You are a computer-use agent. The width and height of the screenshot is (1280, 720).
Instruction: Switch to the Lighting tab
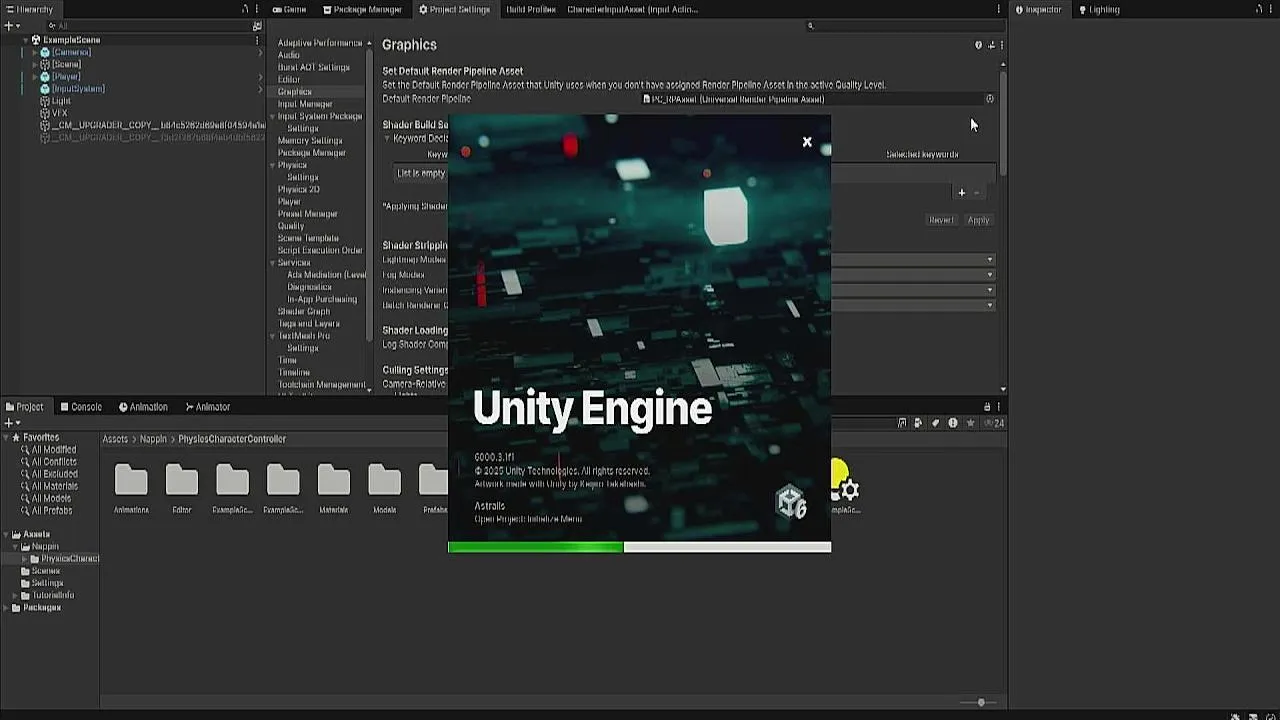pos(1099,9)
